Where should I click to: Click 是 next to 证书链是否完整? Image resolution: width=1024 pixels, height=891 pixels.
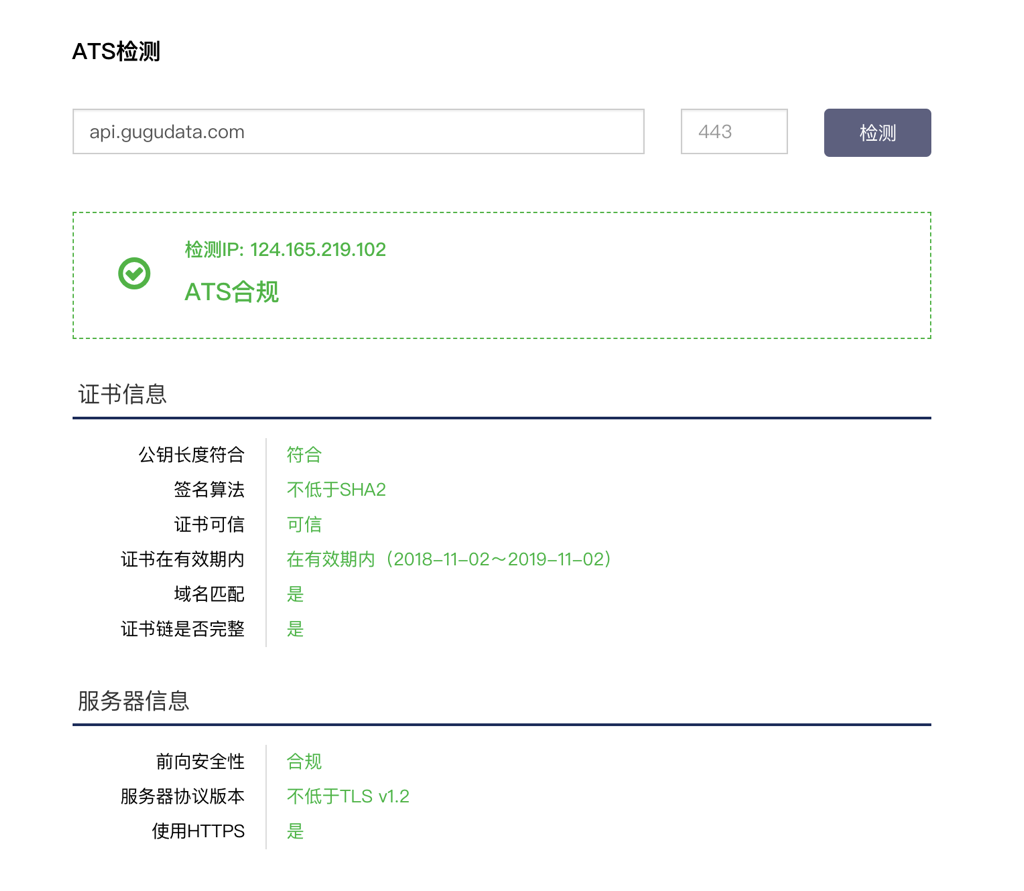point(295,629)
